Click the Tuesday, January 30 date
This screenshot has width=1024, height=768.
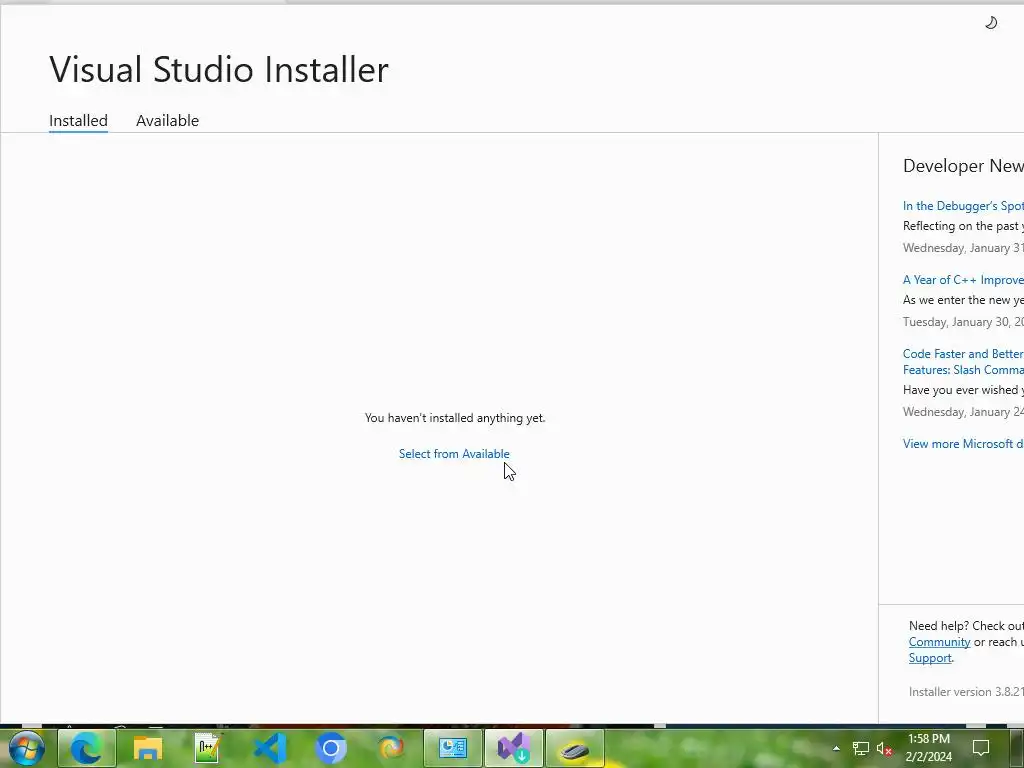point(963,322)
